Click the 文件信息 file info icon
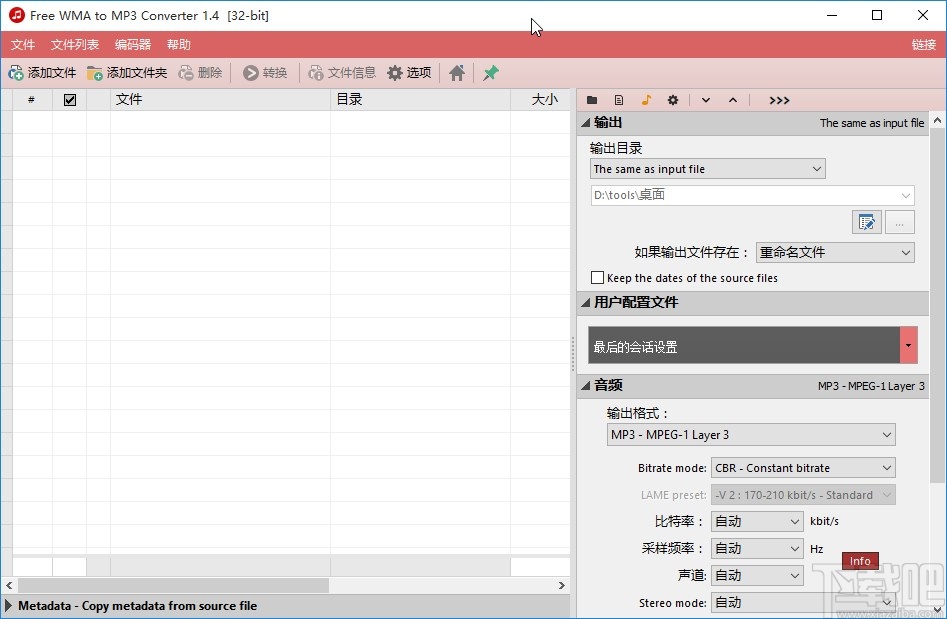The image size is (947, 619). (x=314, y=72)
